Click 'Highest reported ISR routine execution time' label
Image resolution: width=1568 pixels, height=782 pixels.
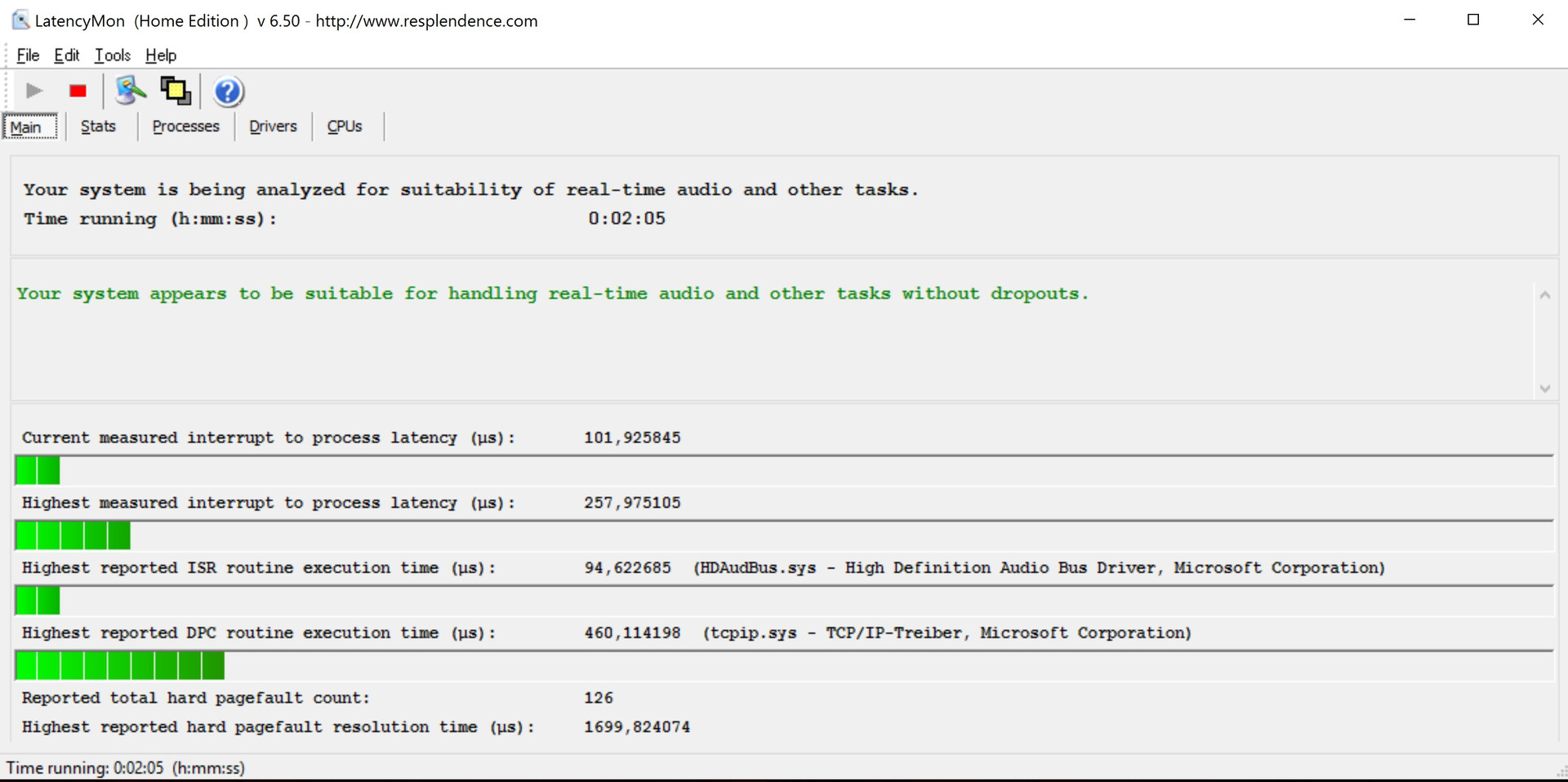tap(258, 568)
